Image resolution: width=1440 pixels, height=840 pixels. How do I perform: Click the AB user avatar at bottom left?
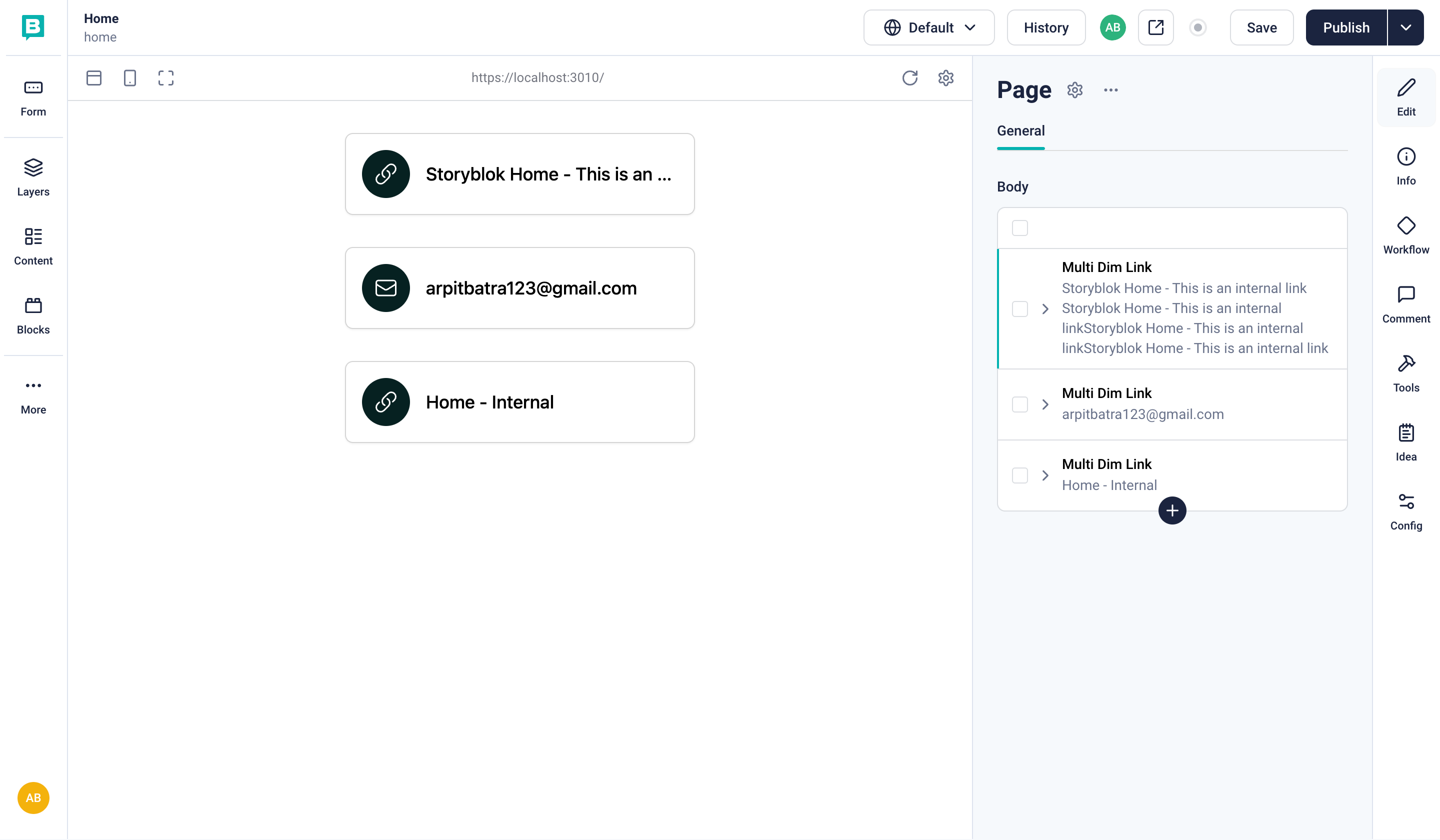click(x=33, y=797)
